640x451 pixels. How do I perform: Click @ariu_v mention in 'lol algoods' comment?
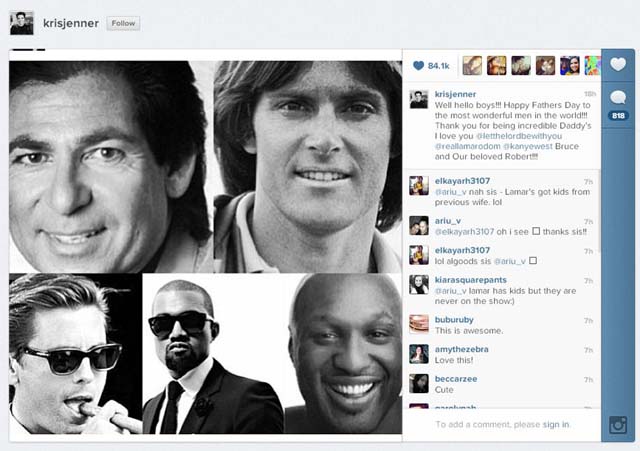point(510,261)
